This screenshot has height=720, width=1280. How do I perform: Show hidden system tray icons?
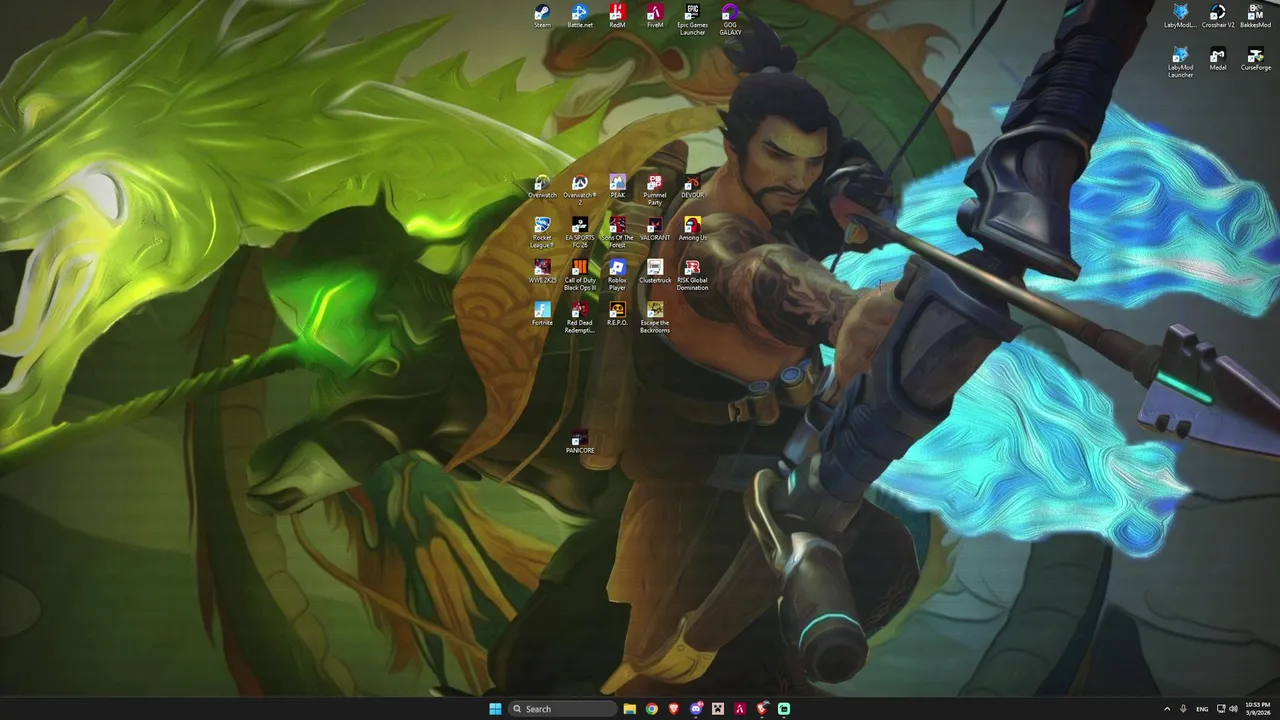point(1166,709)
